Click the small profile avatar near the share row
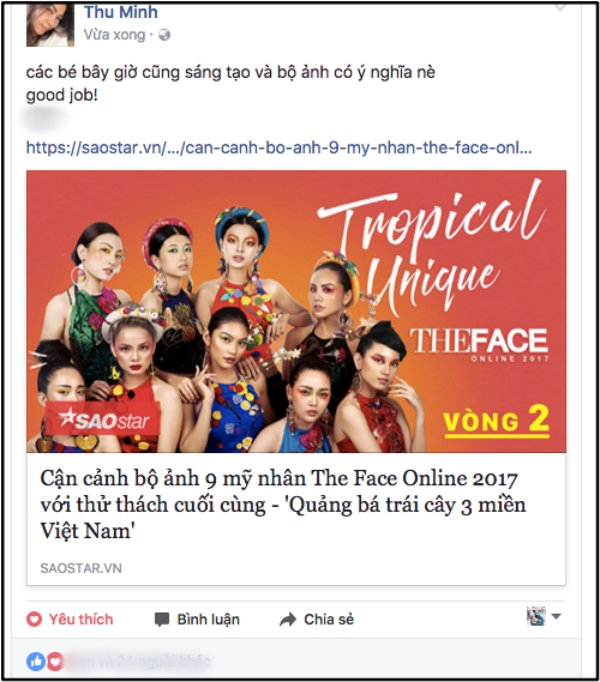Image resolution: width=600 pixels, height=682 pixels. click(x=536, y=616)
